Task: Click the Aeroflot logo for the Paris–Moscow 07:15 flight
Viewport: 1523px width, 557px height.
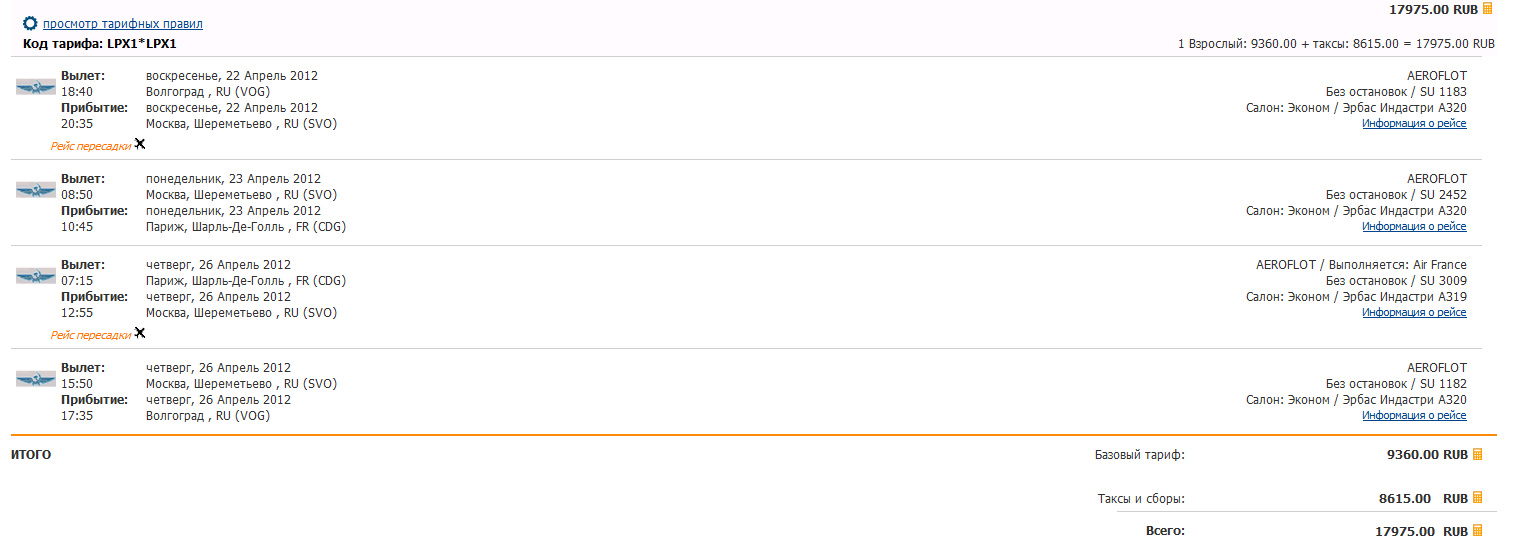Action: pyautogui.click(x=36, y=276)
